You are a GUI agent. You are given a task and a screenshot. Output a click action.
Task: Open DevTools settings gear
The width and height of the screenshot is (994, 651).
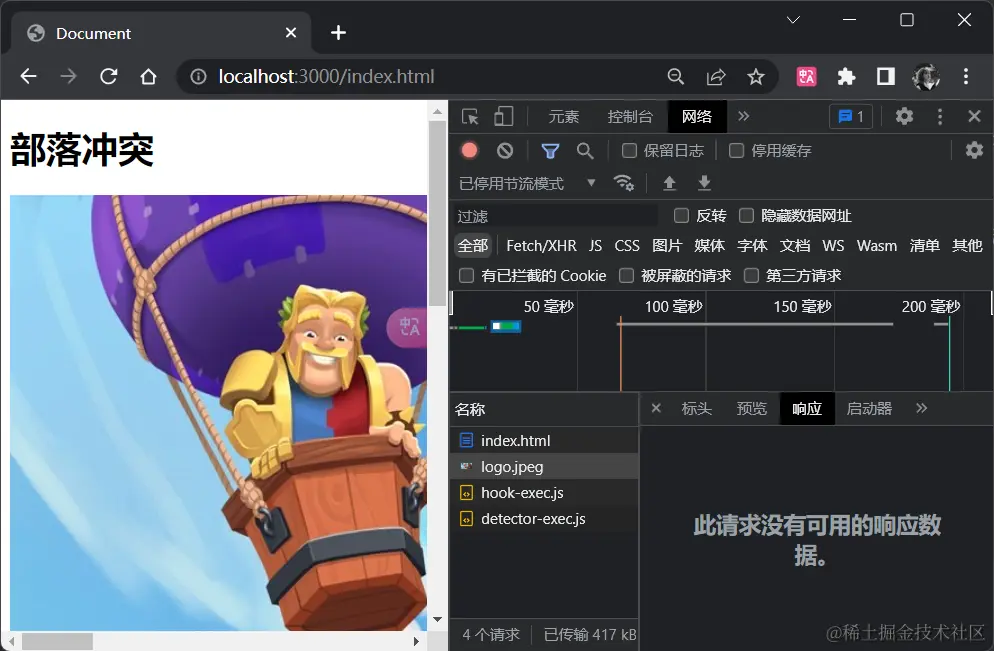pos(904,116)
